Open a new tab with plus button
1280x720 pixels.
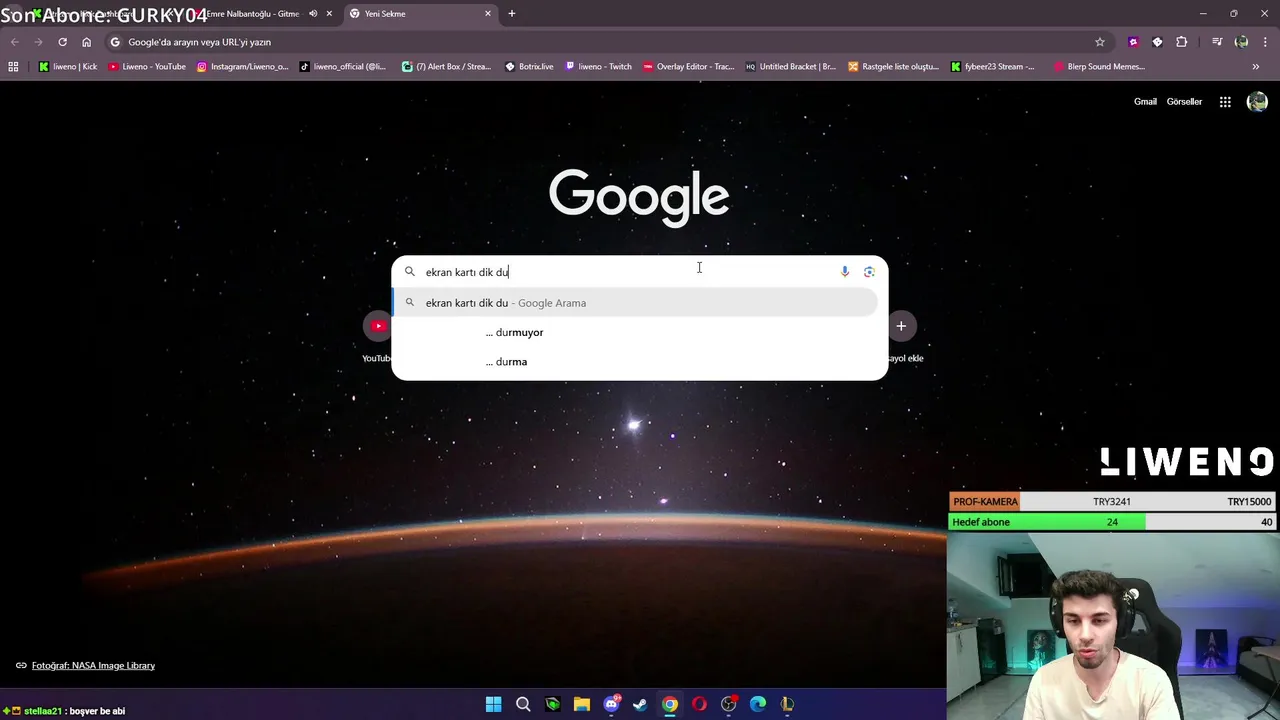pos(512,14)
